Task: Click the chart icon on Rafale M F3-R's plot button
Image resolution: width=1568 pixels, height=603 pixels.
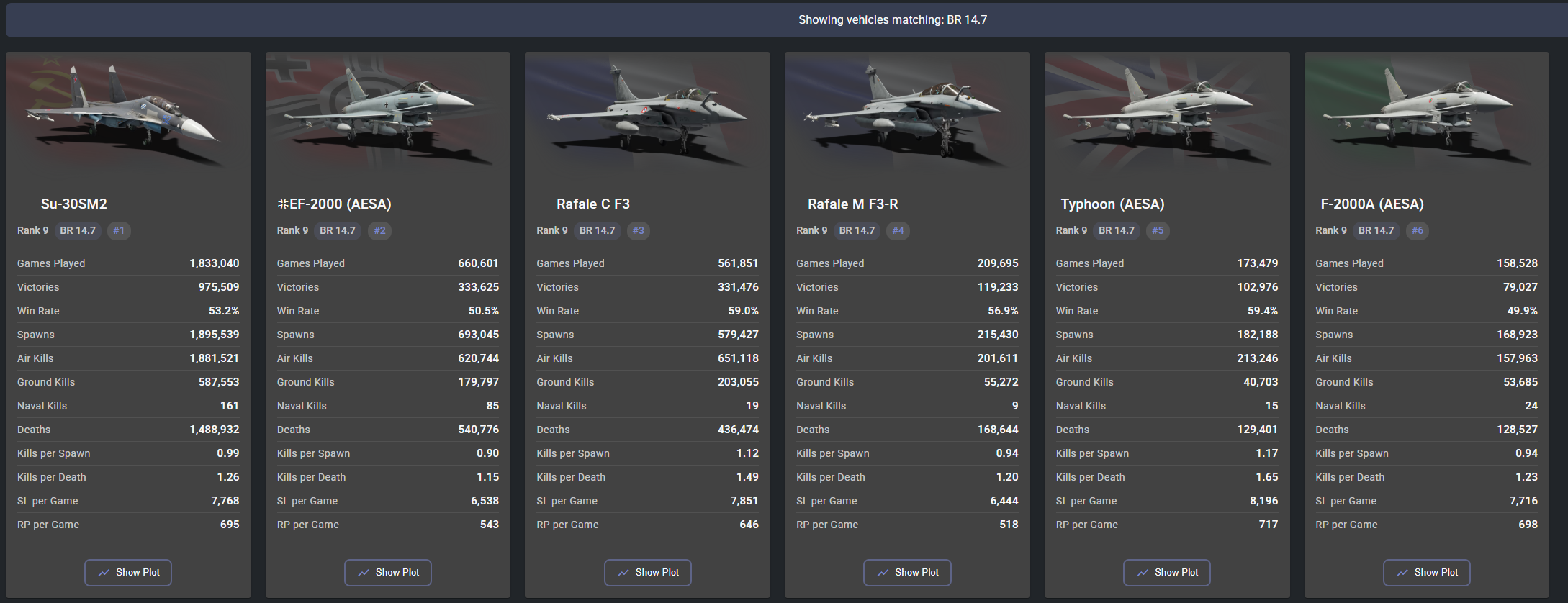Action: point(883,573)
